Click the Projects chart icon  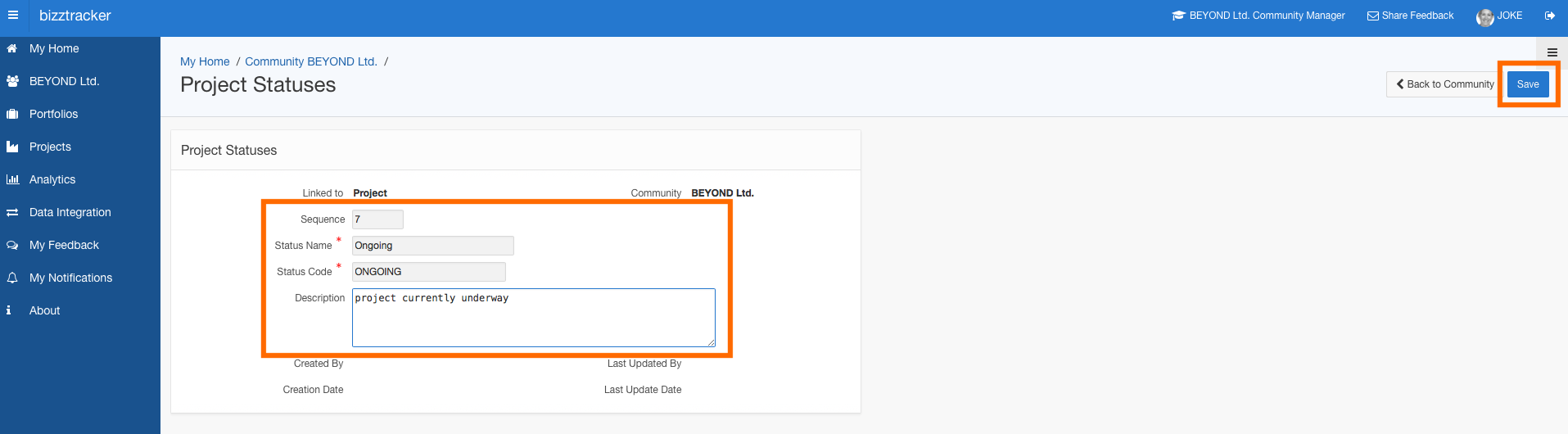tap(12, 147)
